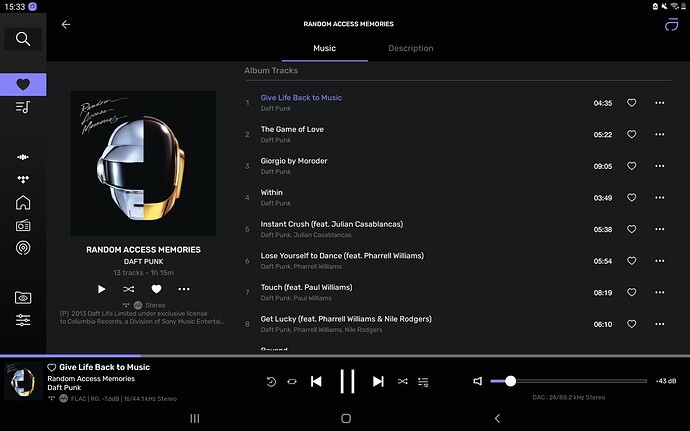The width and height of the screenshot is (690, 431).
Task: Skip to next track
Action: point(378,381)
